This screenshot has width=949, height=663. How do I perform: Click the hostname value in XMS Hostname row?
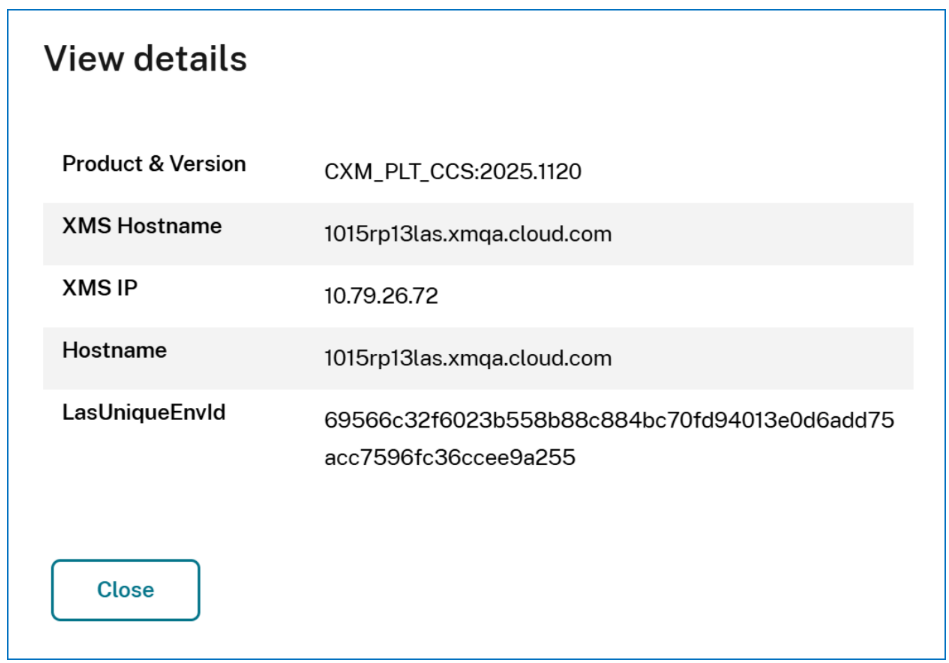pos(468,234)
